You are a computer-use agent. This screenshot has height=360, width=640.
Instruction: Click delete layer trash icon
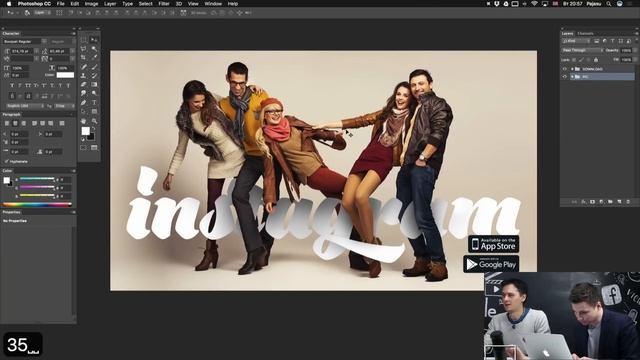click(x=628, y=202)
